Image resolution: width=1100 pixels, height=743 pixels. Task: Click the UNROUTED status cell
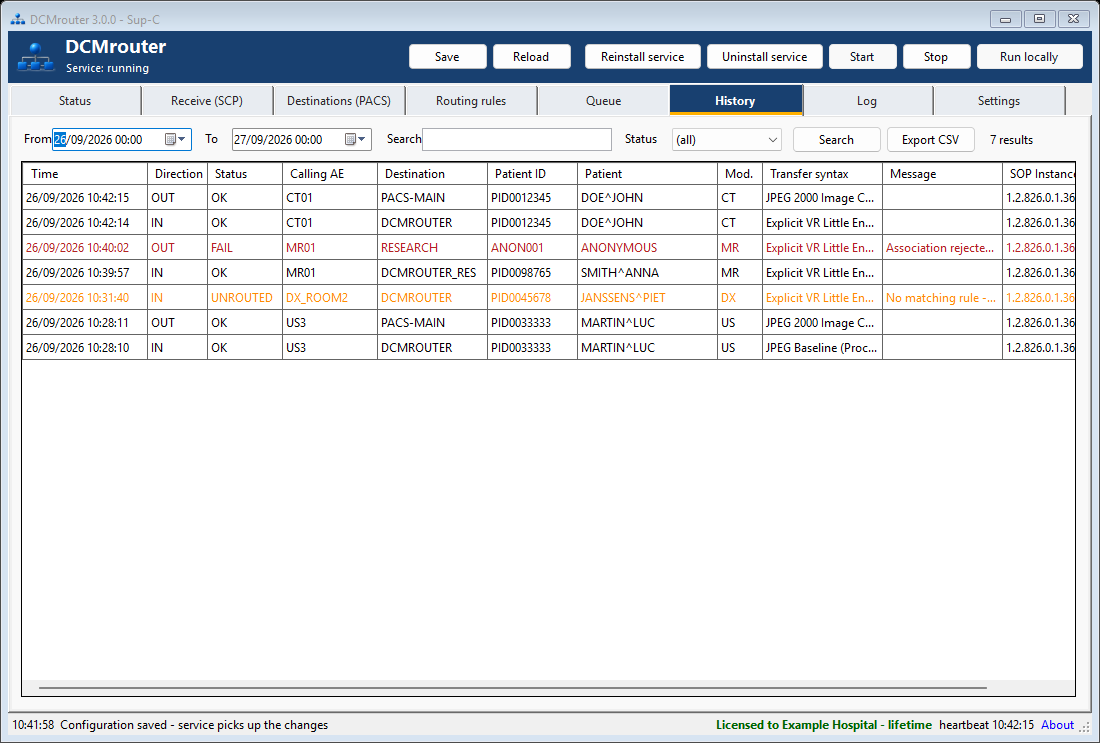pos(245,297)
